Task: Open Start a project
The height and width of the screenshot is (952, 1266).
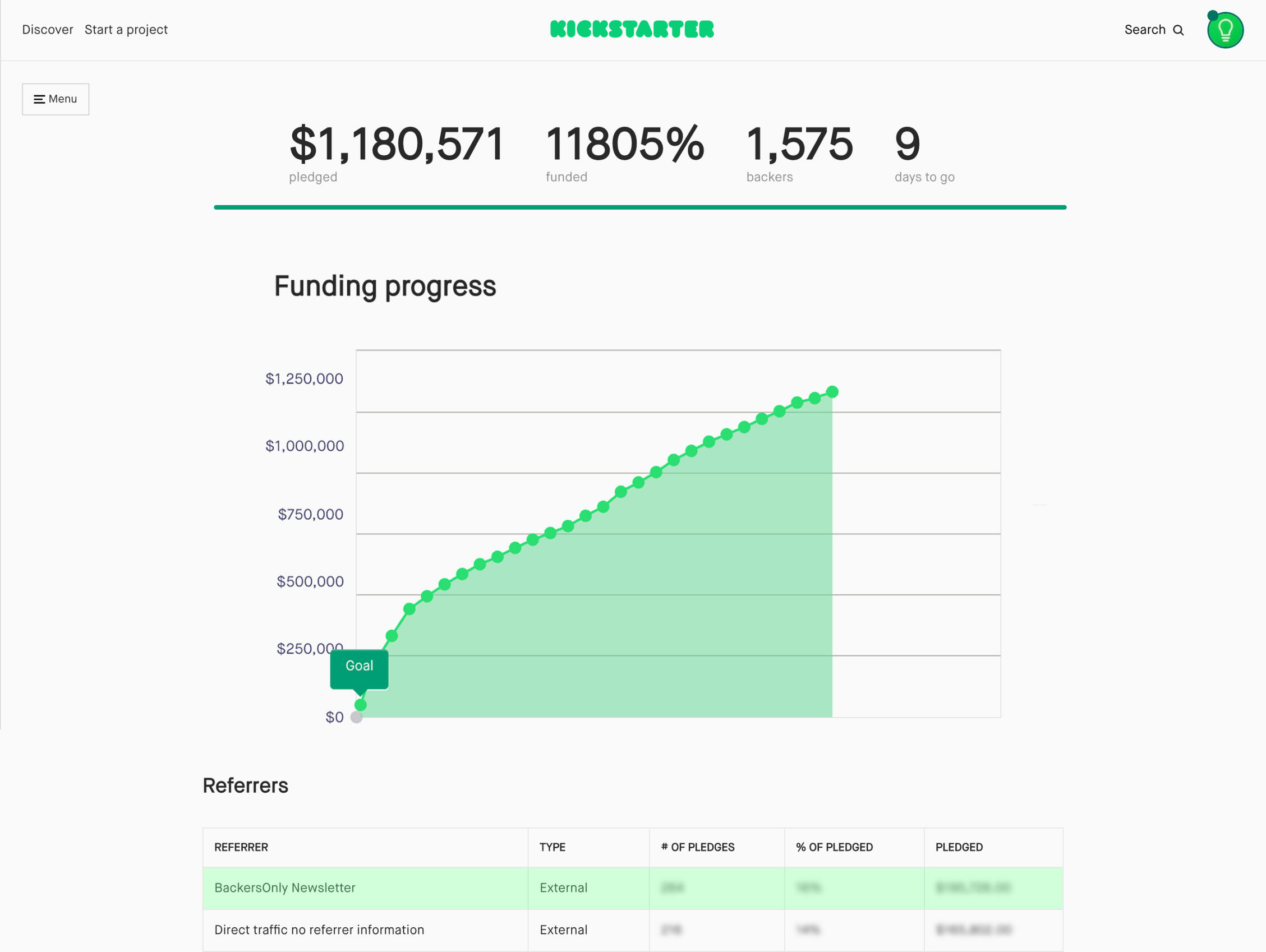Action: (x=126, y=30)
